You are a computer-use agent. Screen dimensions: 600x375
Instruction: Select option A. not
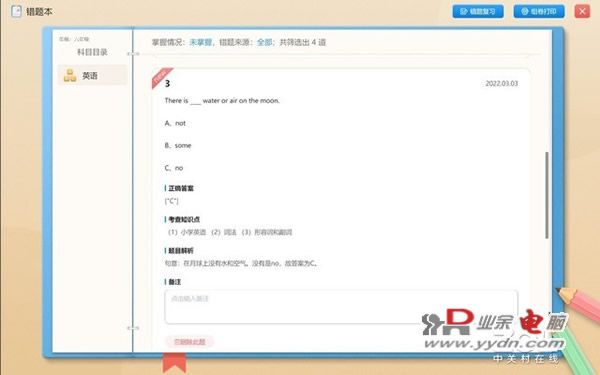(x=175, y=123)
